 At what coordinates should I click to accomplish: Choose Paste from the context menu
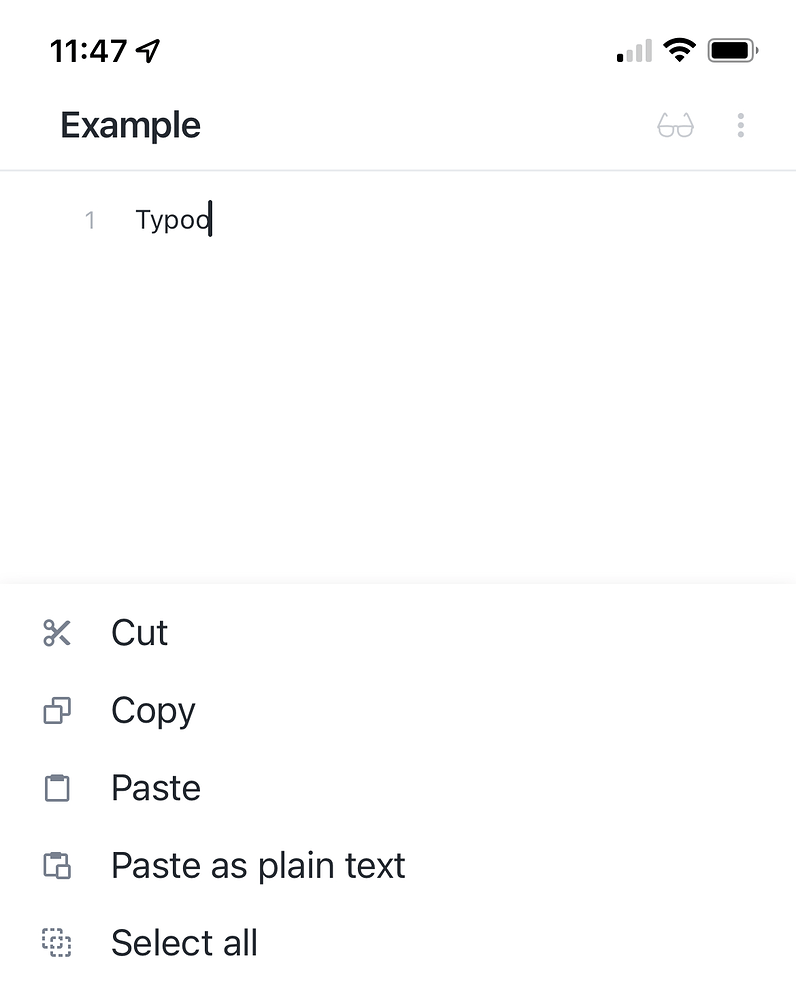pyautogui.click(x=156, y=788)
